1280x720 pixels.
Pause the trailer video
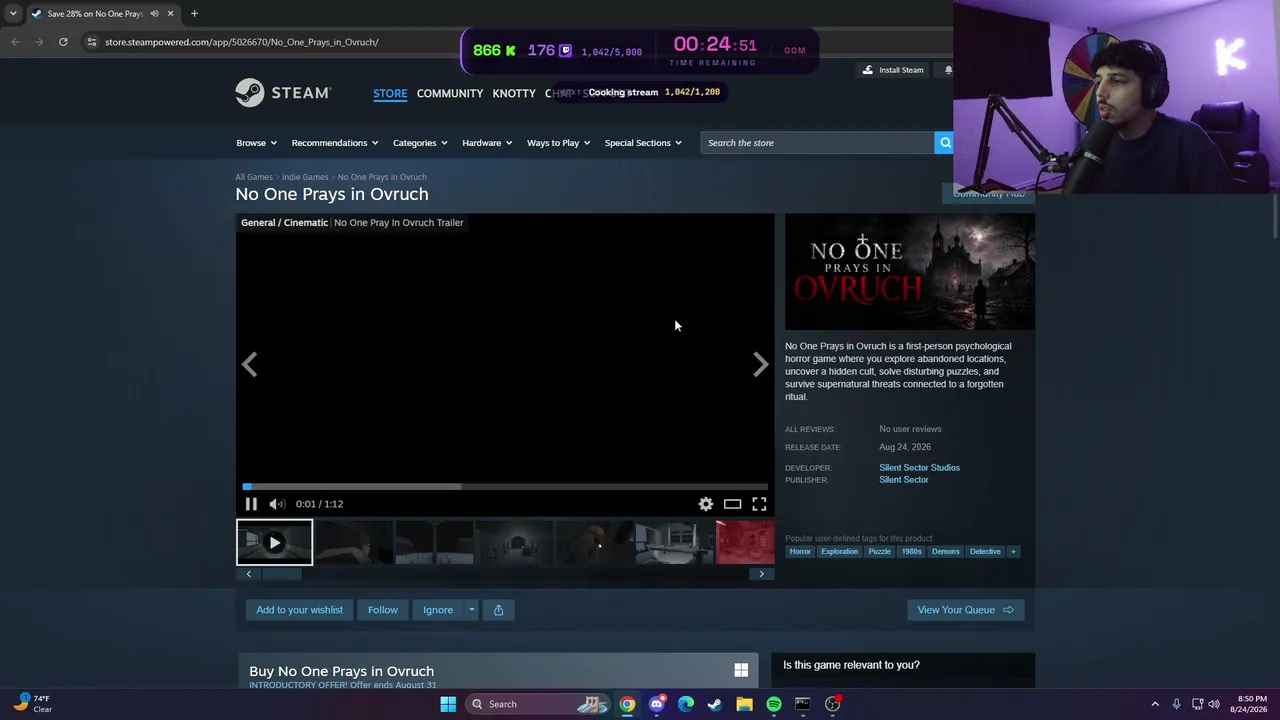(251, 504)
